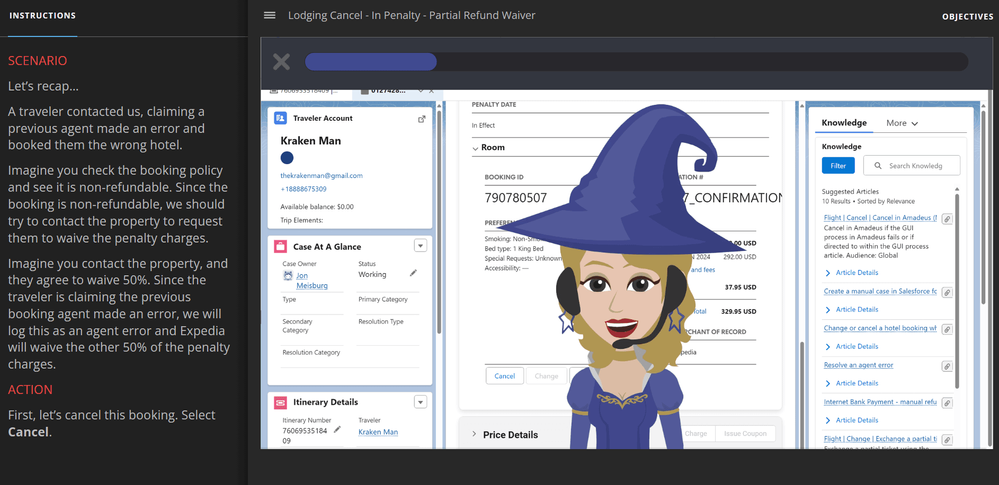Image resolution: width=999 pixels, height=485 pixels.
Task: Edit the case Status with the pencil icon
Action: tap(414, 273)
